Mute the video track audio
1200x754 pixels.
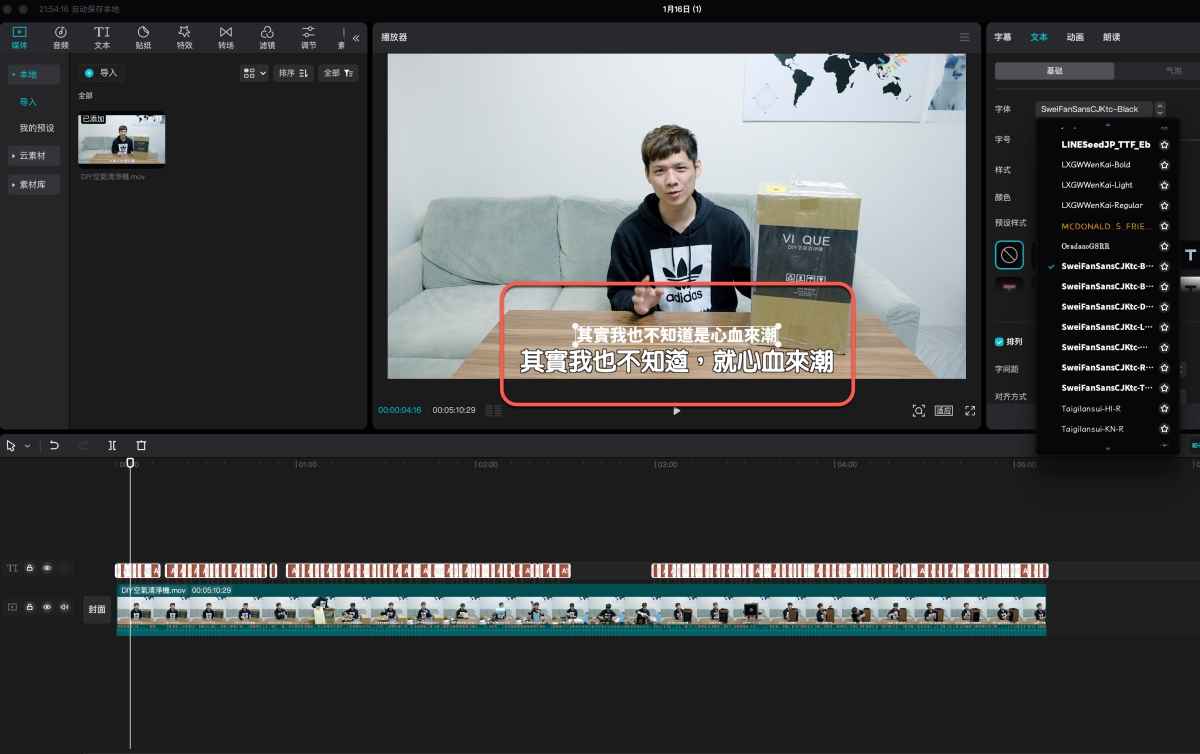coord(64,607)
